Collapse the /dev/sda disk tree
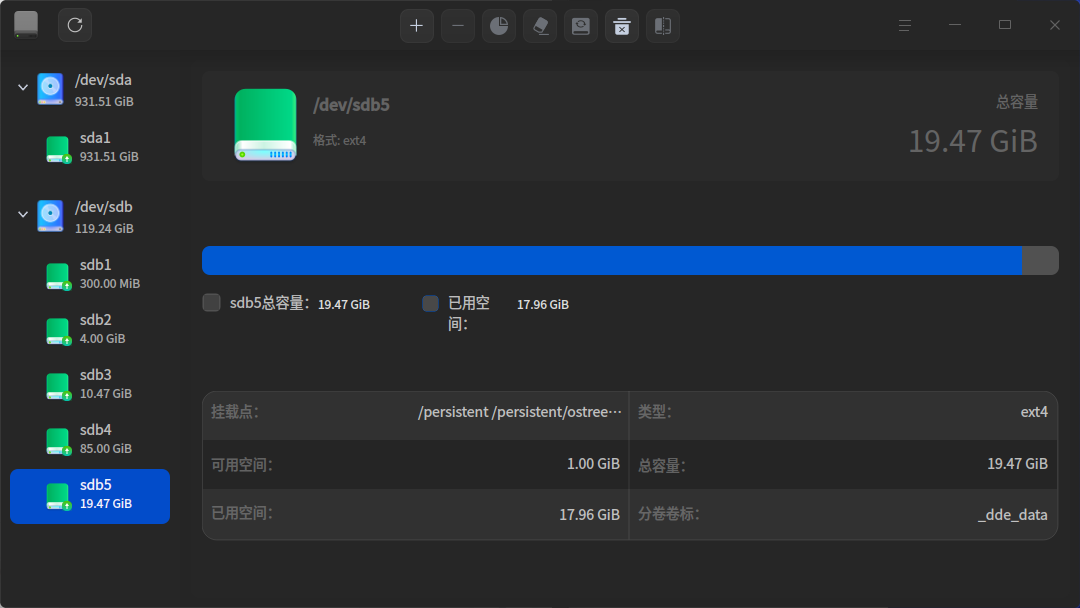This screenshot has height=608, width=1080. click(23, 87)
